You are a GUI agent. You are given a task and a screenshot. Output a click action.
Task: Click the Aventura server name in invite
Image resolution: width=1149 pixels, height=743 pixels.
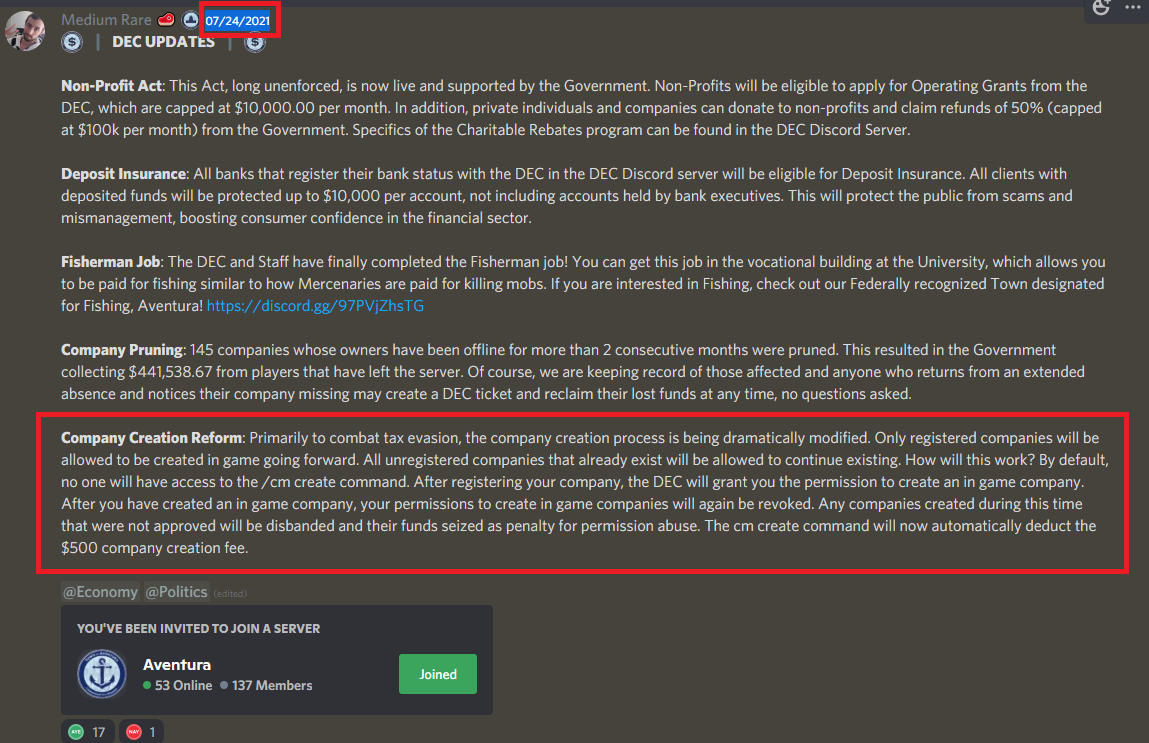coord(177,665)
